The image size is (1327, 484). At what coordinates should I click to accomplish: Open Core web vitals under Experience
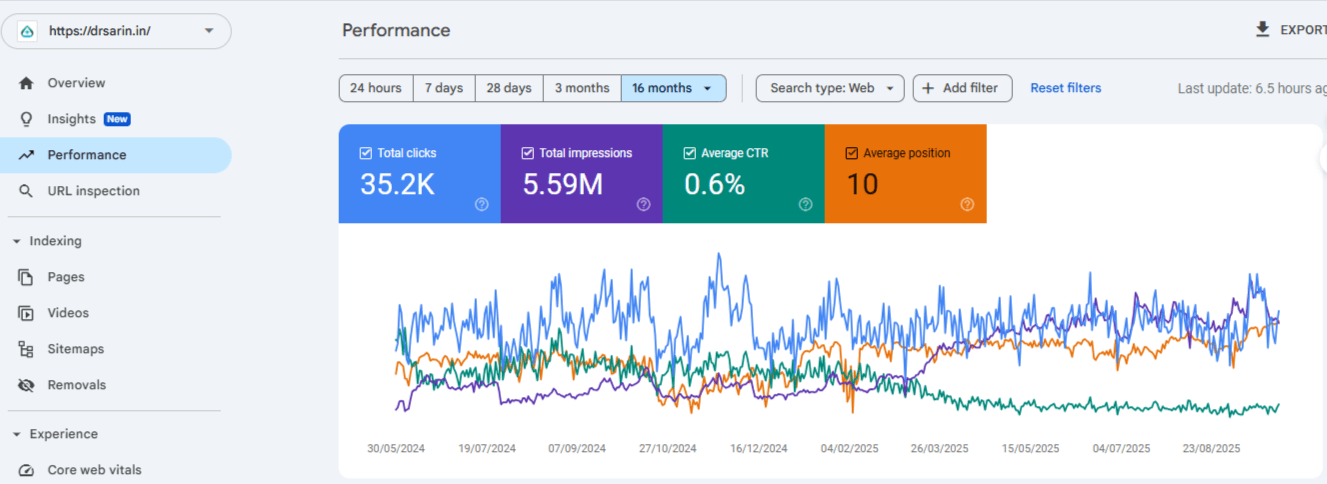tap(115, 470)
